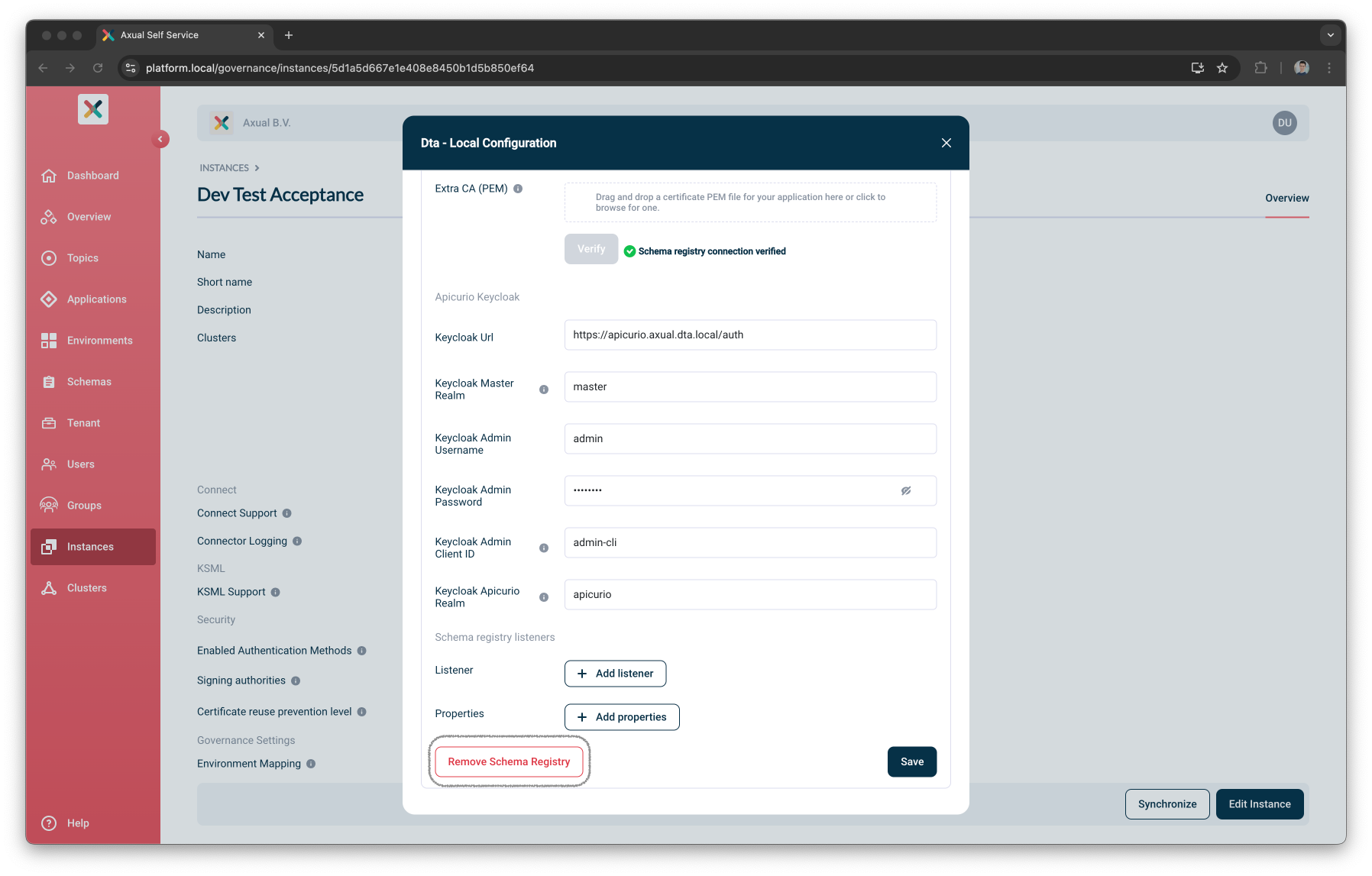The image size is (1372, 876).
Task: Click the 'Apicurio Keycloak' section heading
Action: (477, 297)
